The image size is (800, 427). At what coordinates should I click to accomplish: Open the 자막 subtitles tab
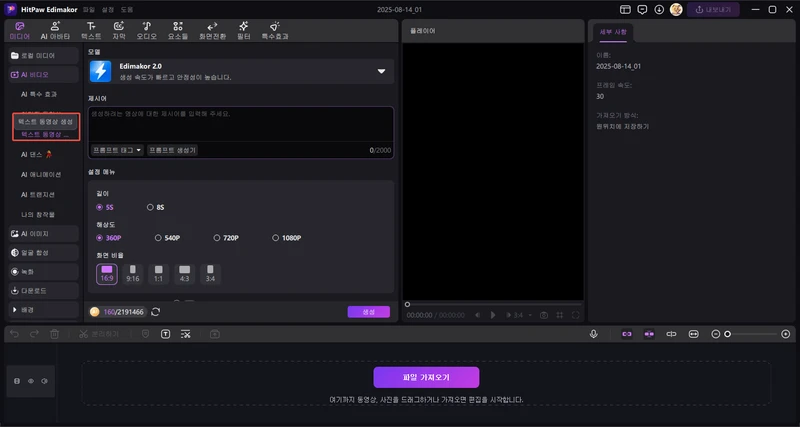coord(118,31)
